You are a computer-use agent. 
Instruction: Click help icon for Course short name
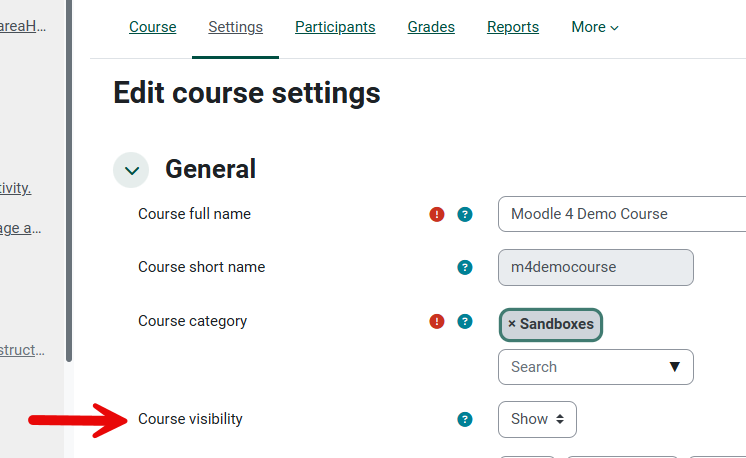[465, 267]
